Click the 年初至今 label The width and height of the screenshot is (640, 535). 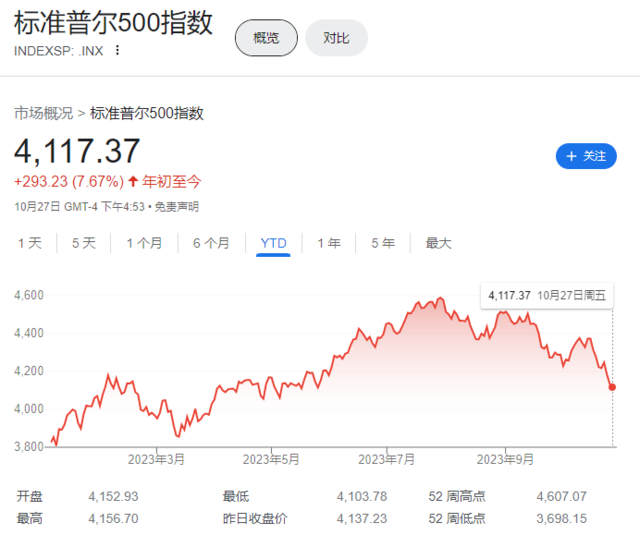pyautogui.click(x=171, y=182)
